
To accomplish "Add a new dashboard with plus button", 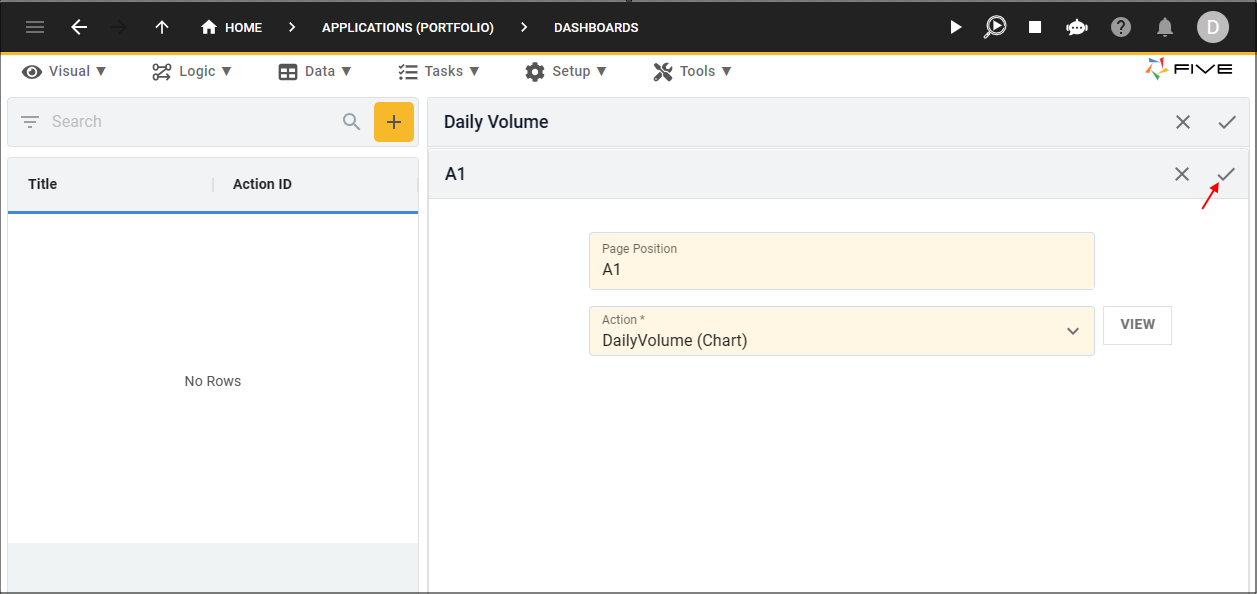I will (394, 122).
